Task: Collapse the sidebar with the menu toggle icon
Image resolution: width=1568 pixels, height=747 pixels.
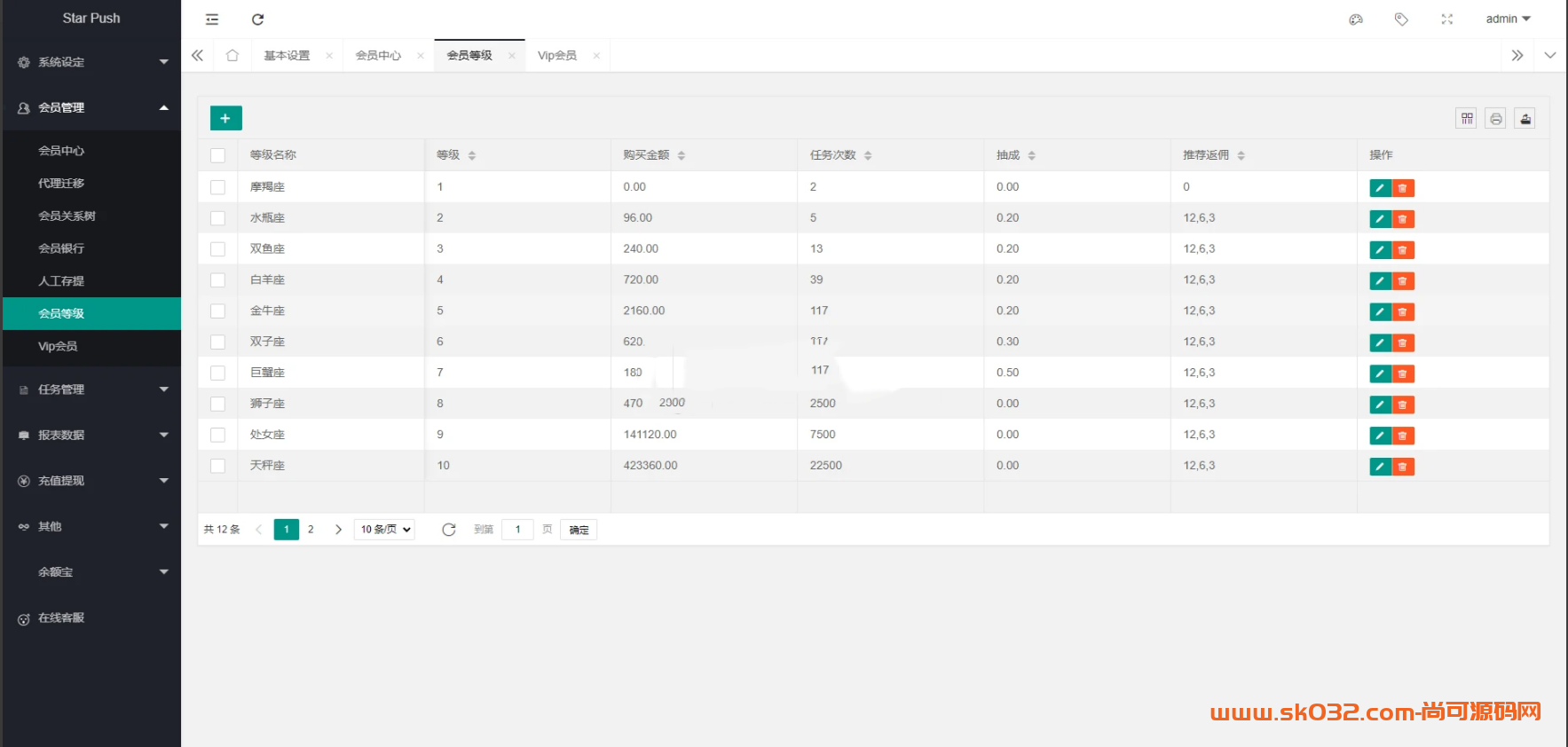Action: point(212,20)
